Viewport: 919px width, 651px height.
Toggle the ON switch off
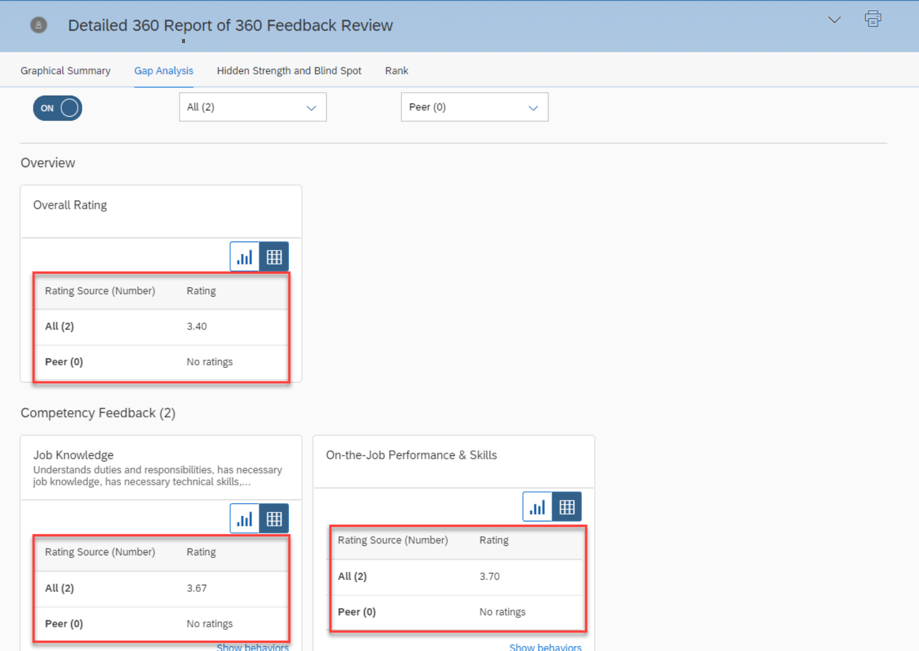57,108
